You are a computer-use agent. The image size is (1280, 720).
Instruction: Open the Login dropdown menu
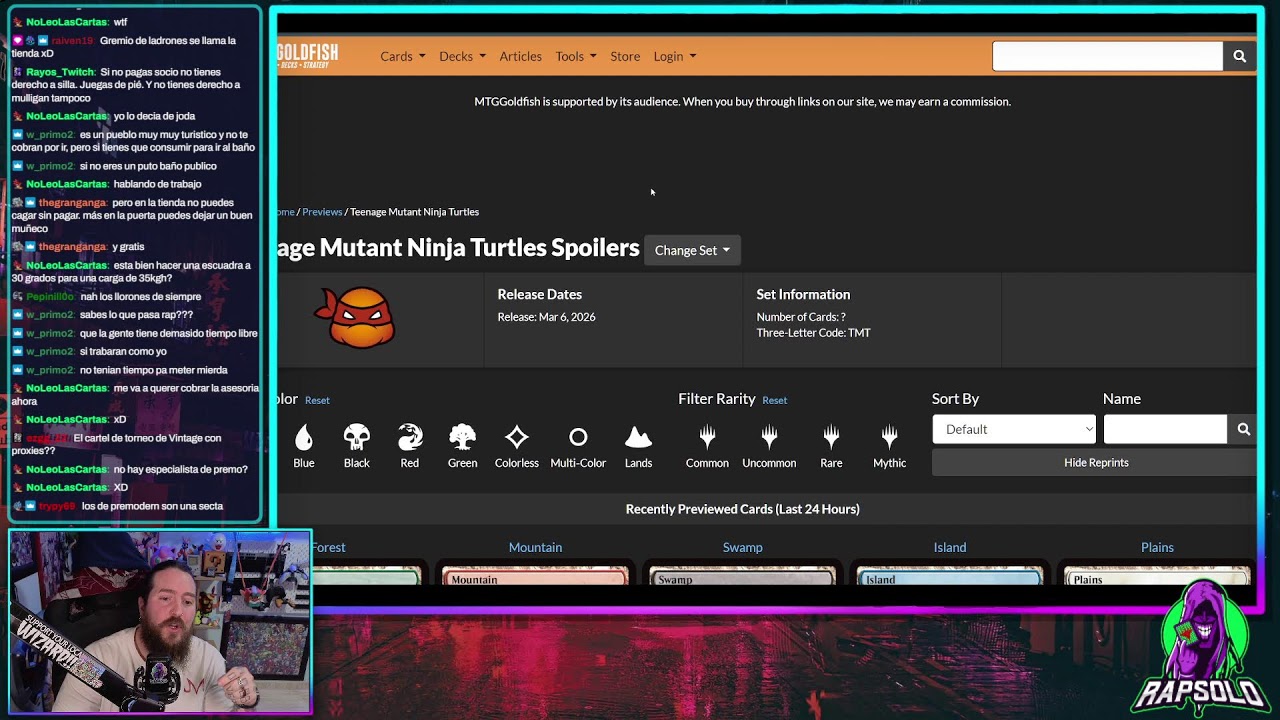675,56
